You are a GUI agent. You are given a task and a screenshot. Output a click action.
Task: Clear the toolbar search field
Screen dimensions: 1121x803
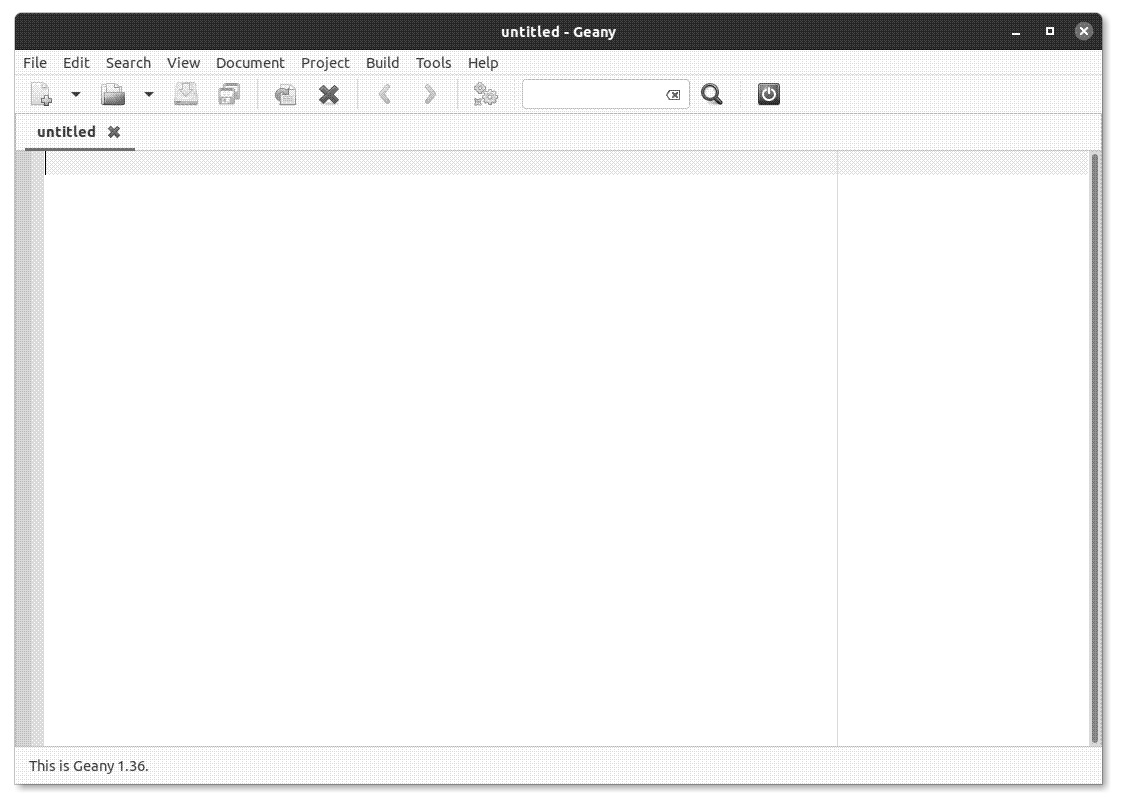click(673, 95)
